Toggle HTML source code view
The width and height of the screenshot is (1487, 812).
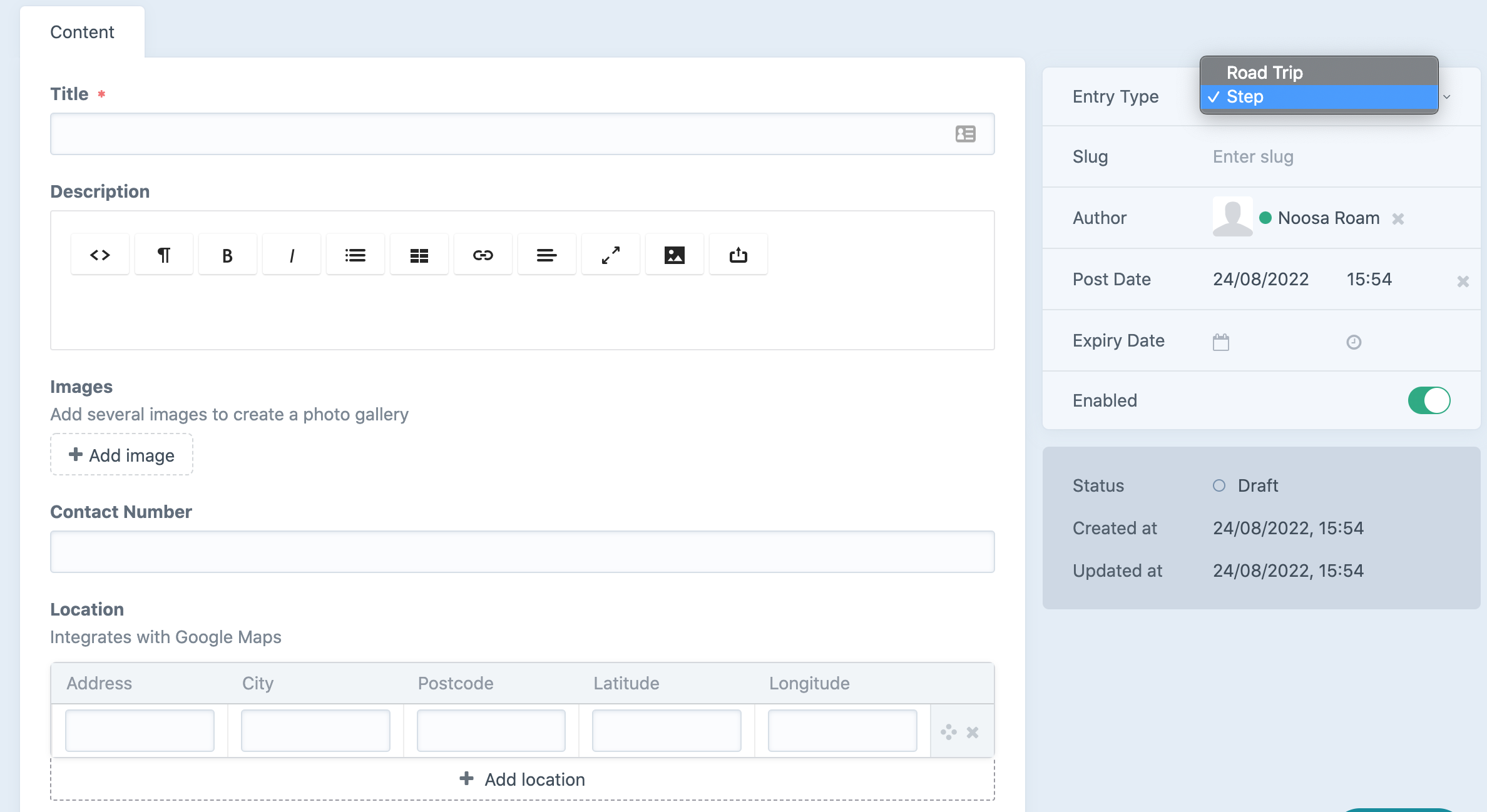tap(100, 255)
